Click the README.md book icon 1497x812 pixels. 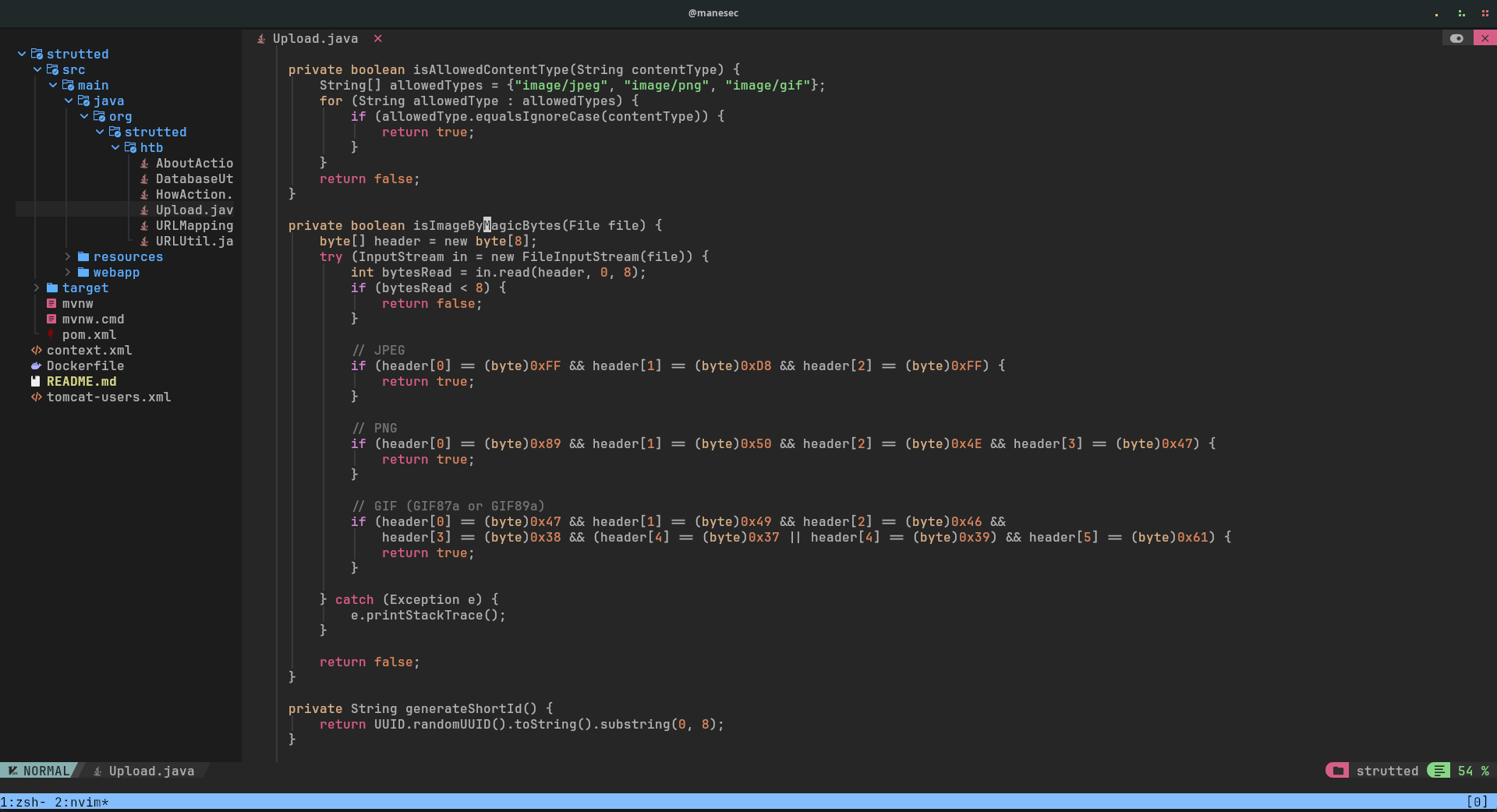36,382
